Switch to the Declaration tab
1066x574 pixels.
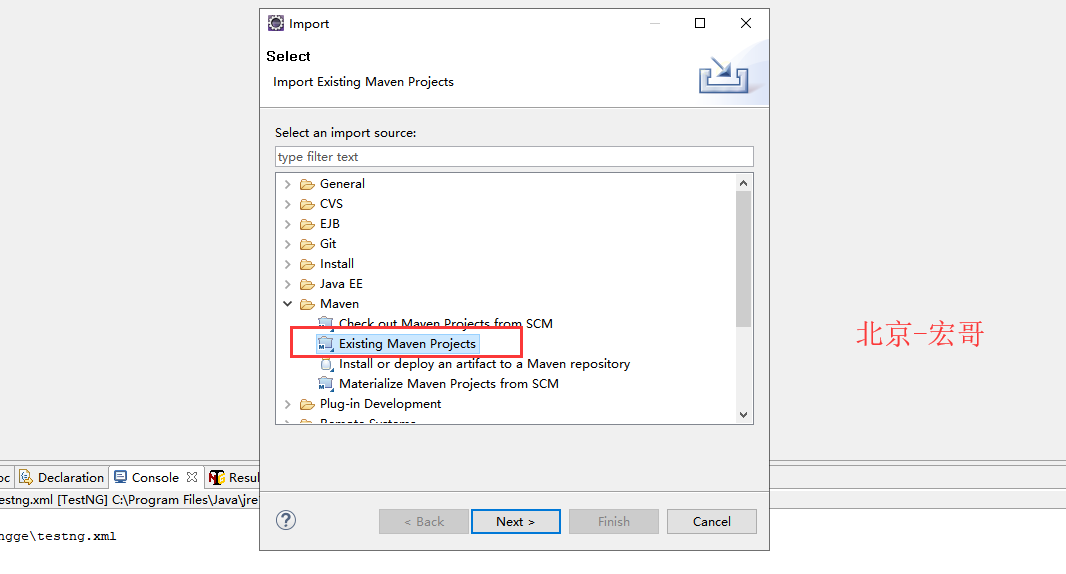pos(62,477)
